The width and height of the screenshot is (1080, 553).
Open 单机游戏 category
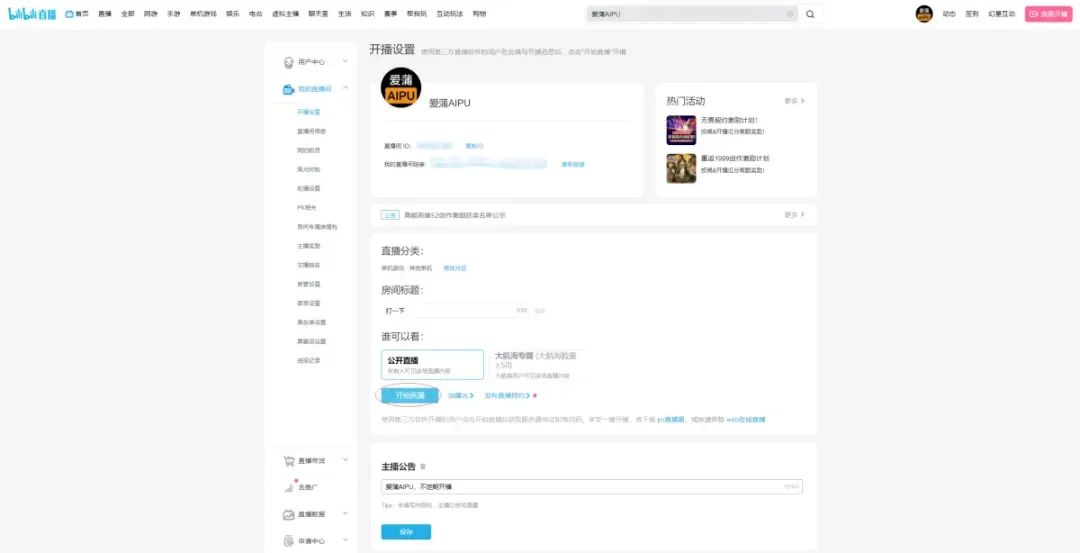203,14
